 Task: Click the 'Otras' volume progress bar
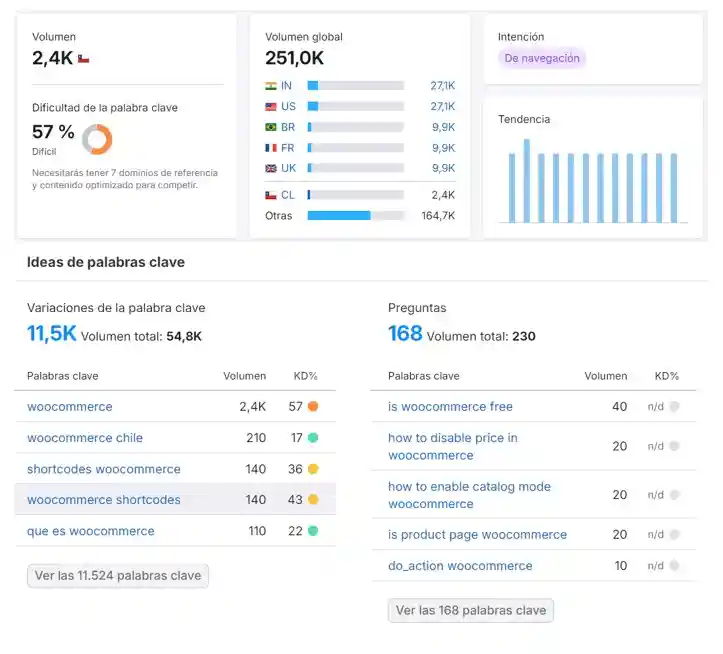point(355,215)
